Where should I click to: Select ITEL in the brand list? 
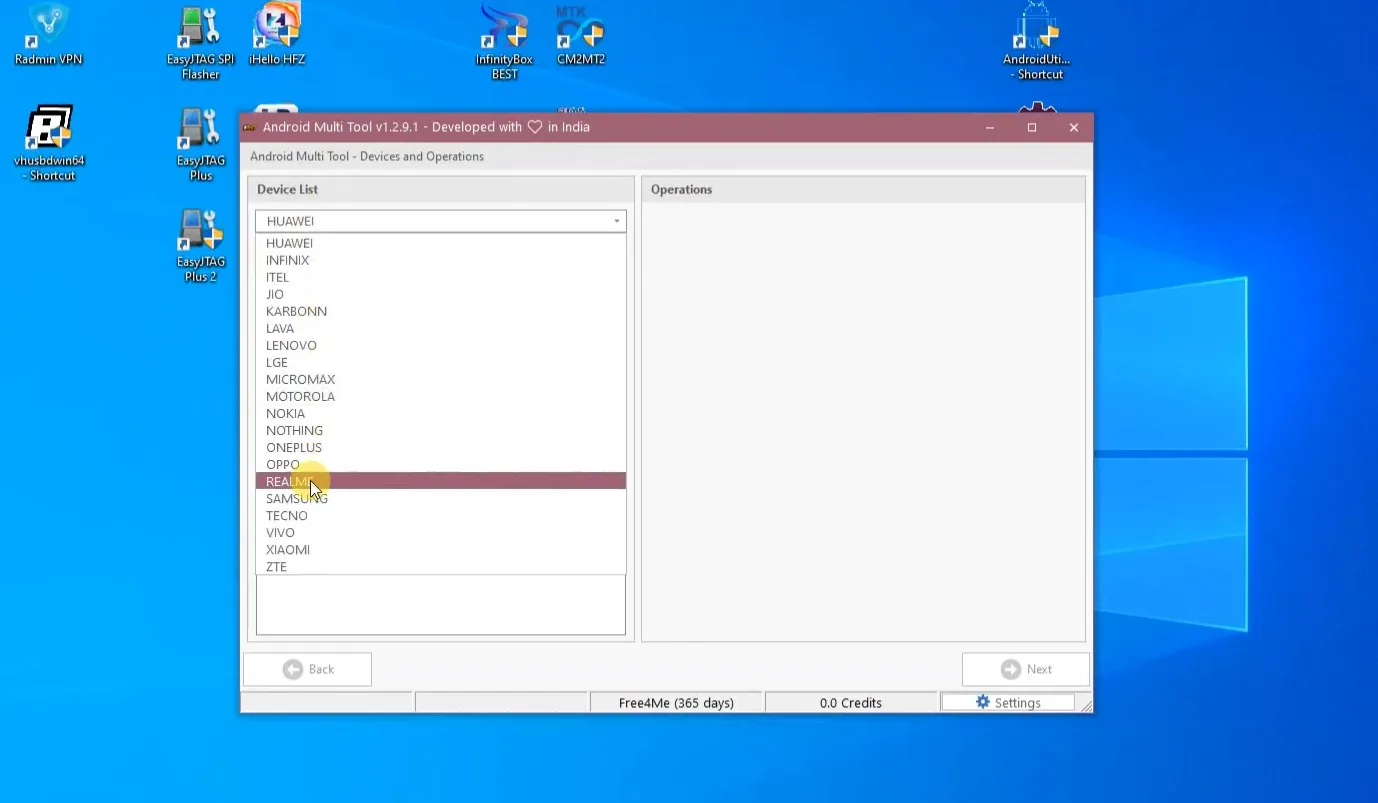click(x=441, y=277)
